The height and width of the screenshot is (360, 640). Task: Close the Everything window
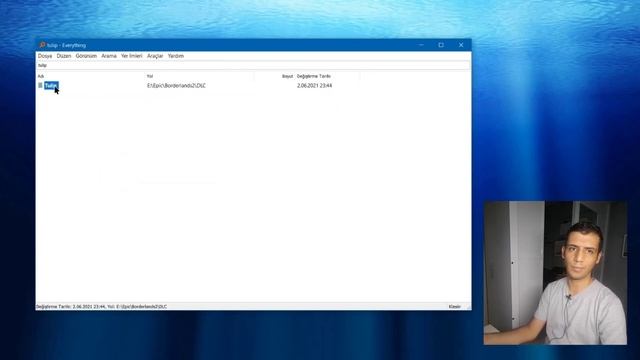[461, 45]
